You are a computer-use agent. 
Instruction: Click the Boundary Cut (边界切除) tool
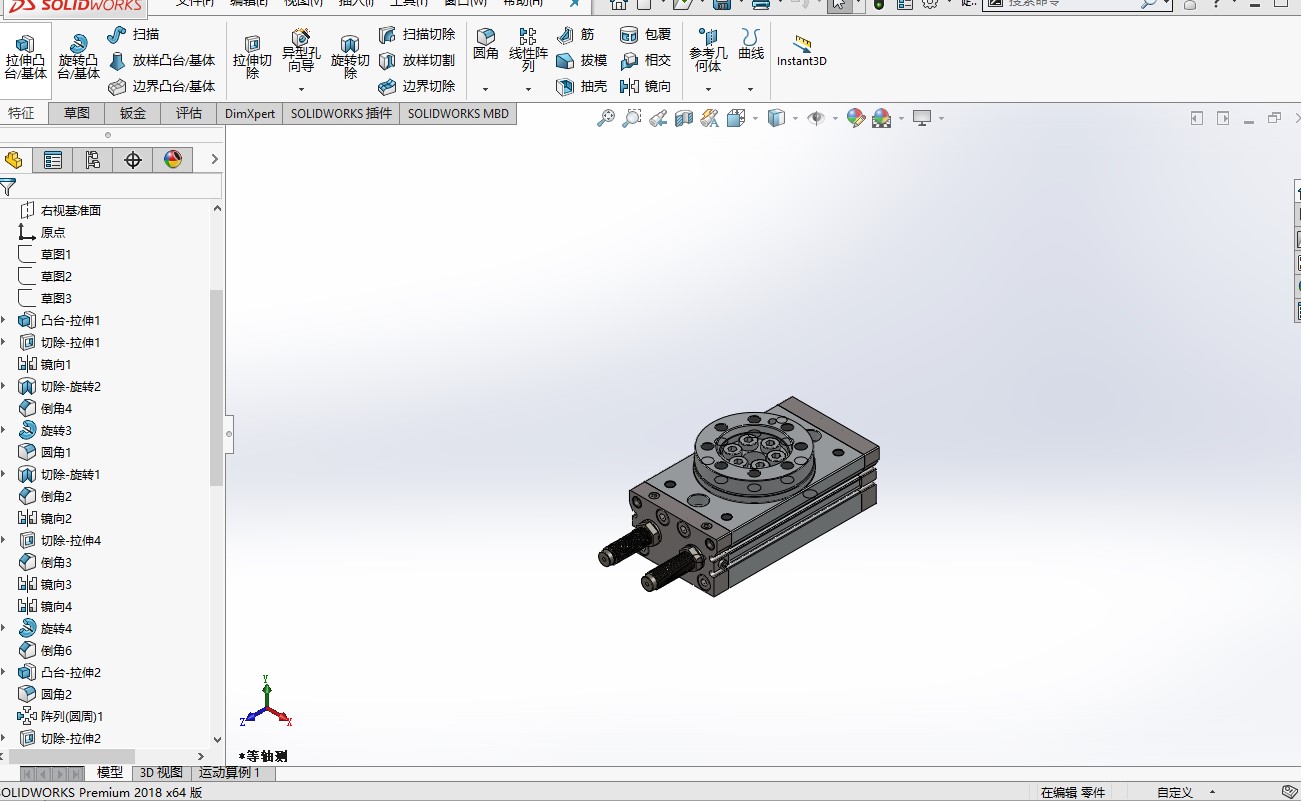coord(417,86)
